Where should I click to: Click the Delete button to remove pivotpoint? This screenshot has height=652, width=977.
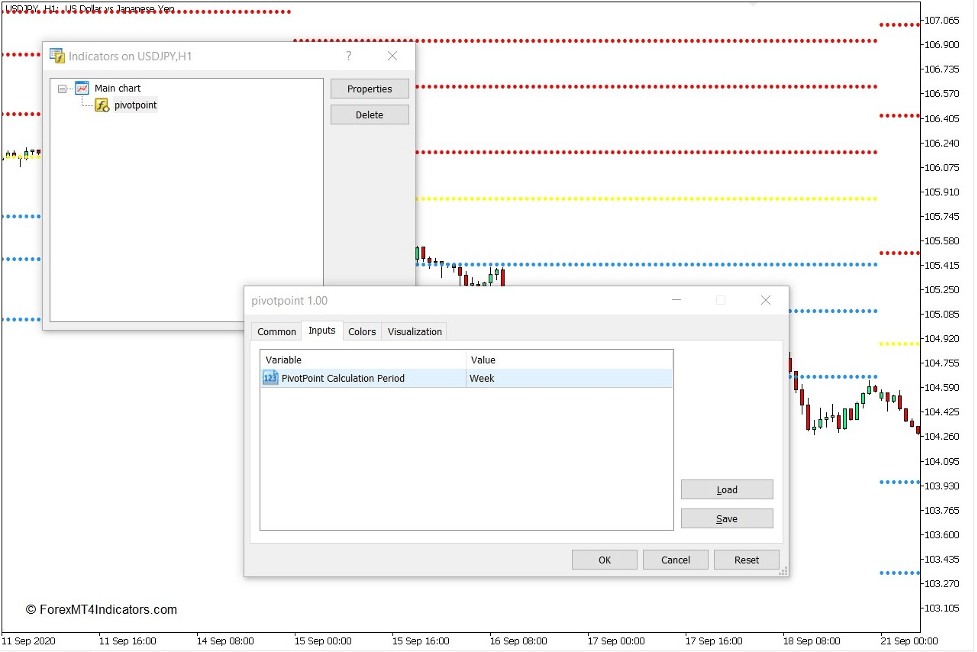[369, 114]
